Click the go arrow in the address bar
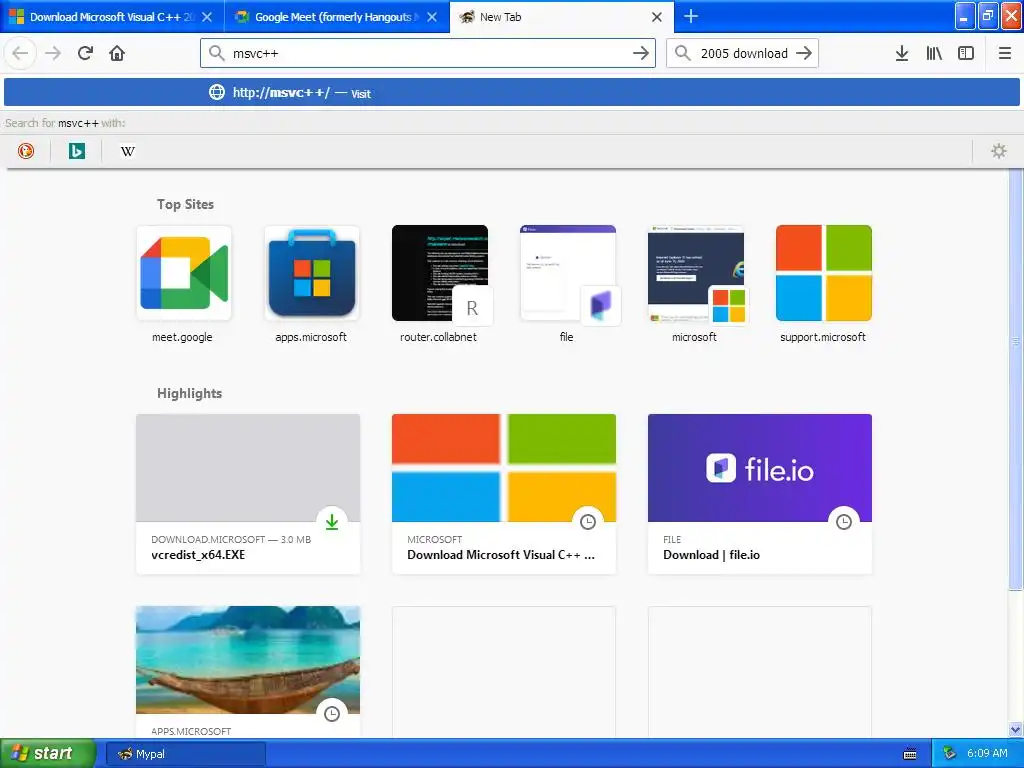Screen dimensions: 1024x768 click(x=641, y=53)
